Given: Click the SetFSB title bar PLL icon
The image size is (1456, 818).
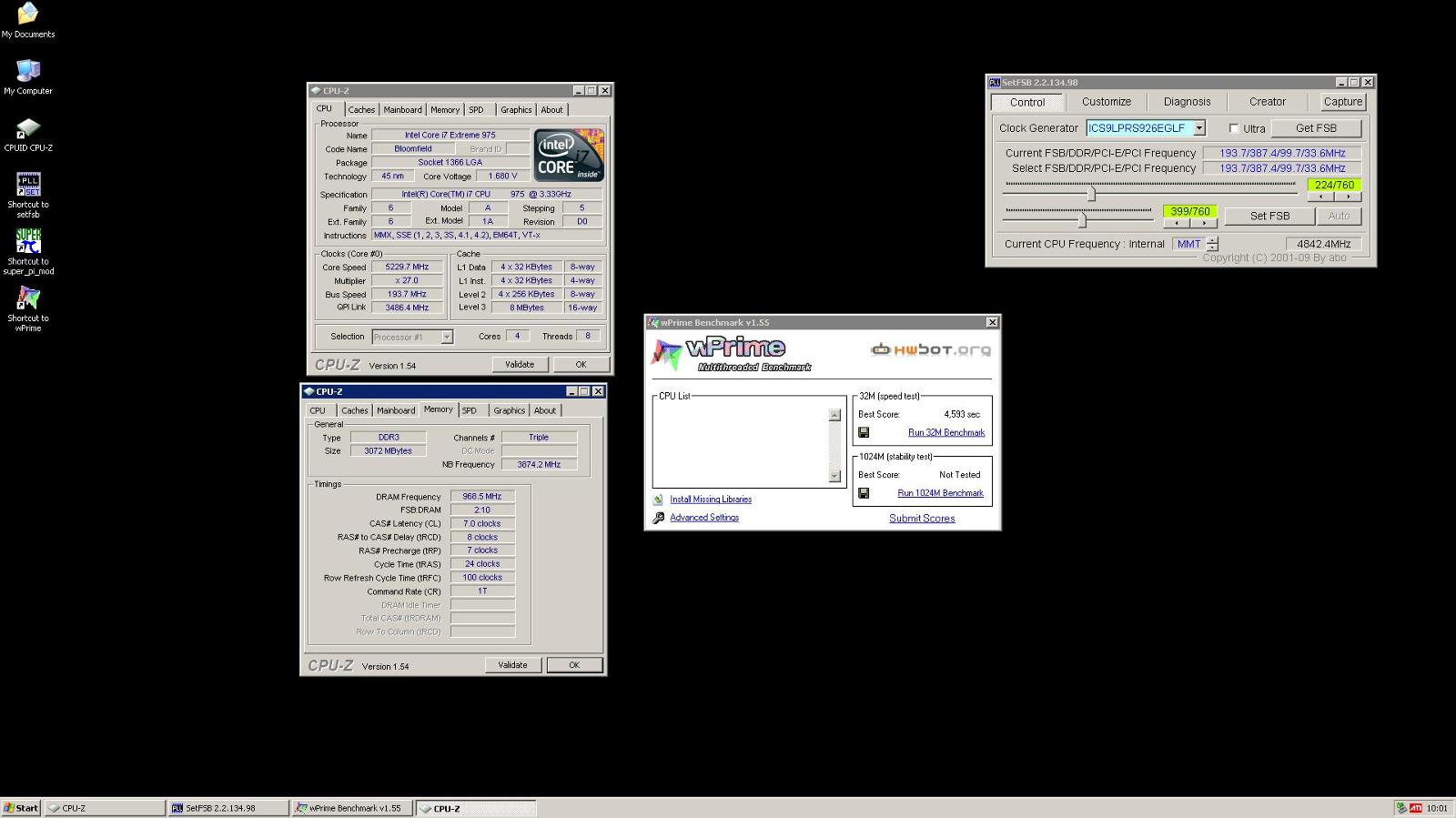Looking at the screenshot, I should pyautogui.click(x=996, y=82).
